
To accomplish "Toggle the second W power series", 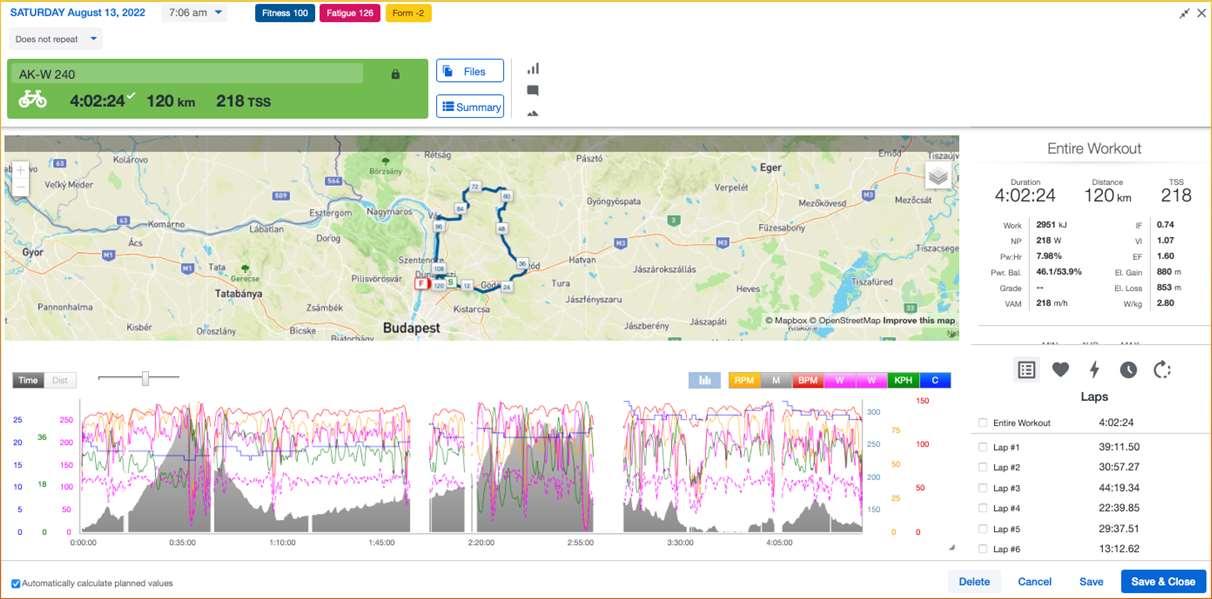I will (x=872, y=380).
